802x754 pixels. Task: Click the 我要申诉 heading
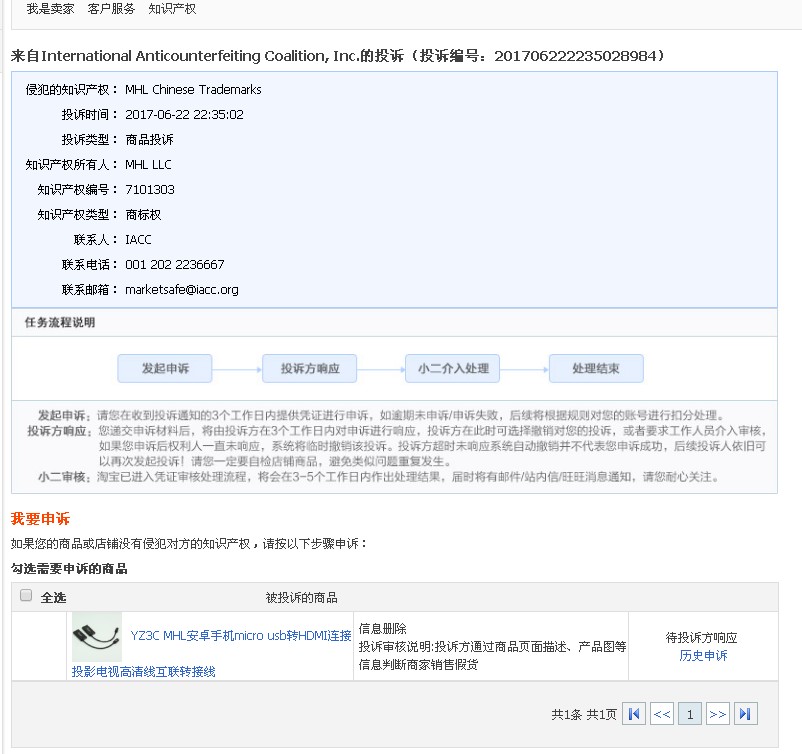click(40, 519)
